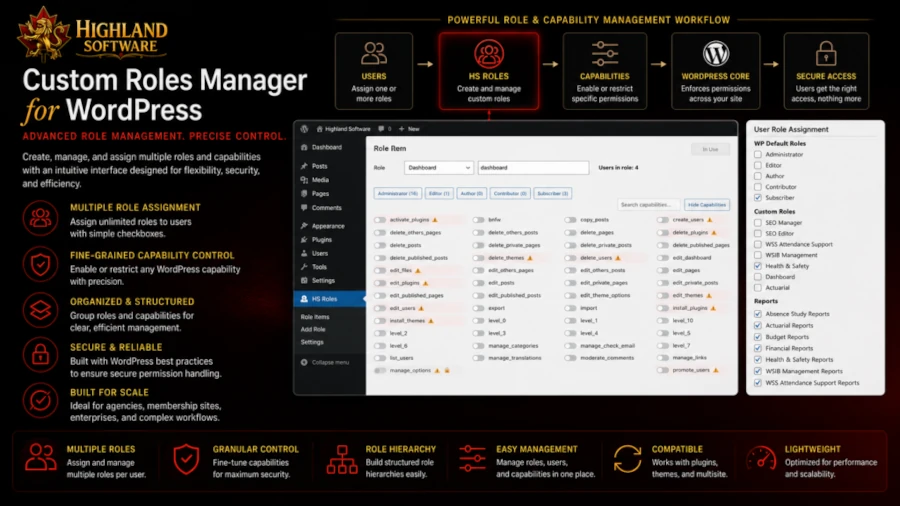Click the Lightweight speedometer icon
Image resolution: width=900 pixels, height=506 pixels.
pos(761,460)
